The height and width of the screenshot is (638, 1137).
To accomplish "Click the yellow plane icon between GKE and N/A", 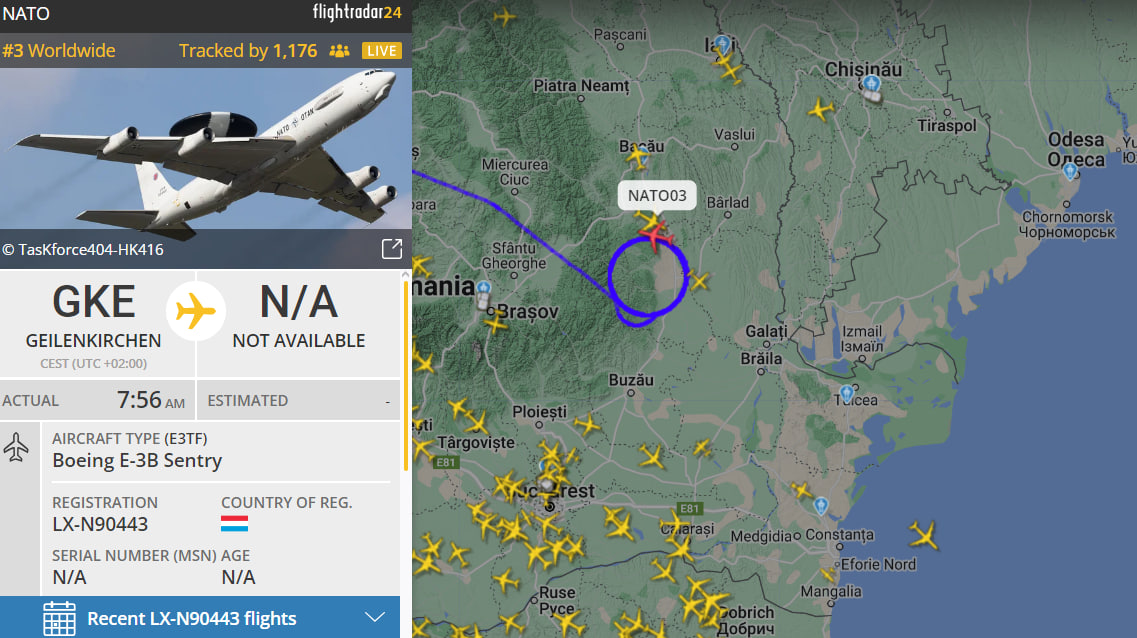I will pos(196,312).
